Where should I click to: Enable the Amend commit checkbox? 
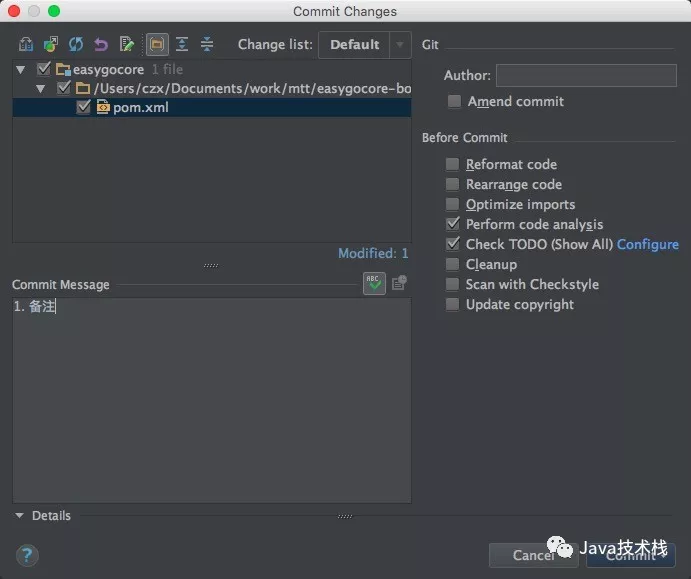click(x=455, y=101)
